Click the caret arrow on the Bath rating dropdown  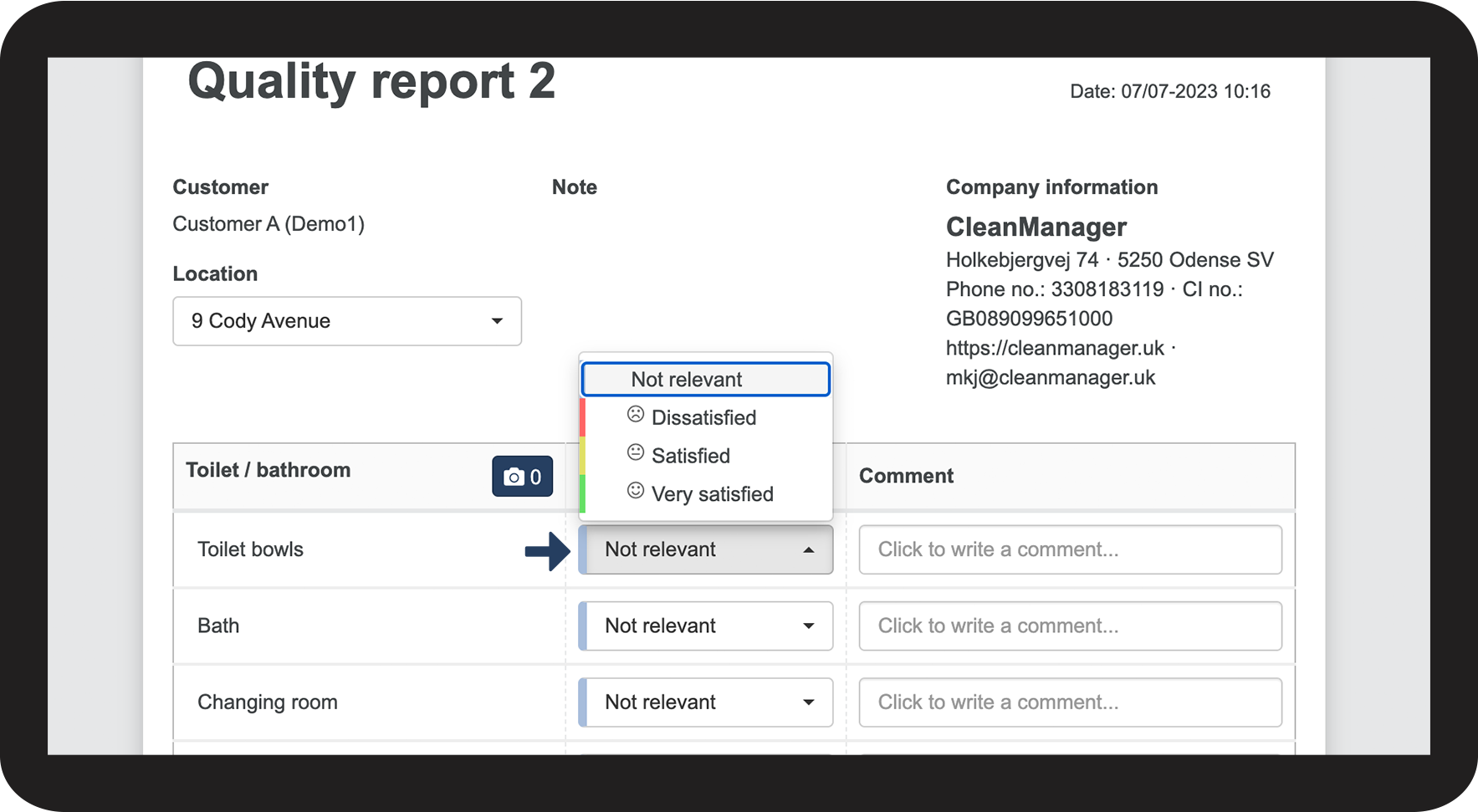(x=808, y=626)
